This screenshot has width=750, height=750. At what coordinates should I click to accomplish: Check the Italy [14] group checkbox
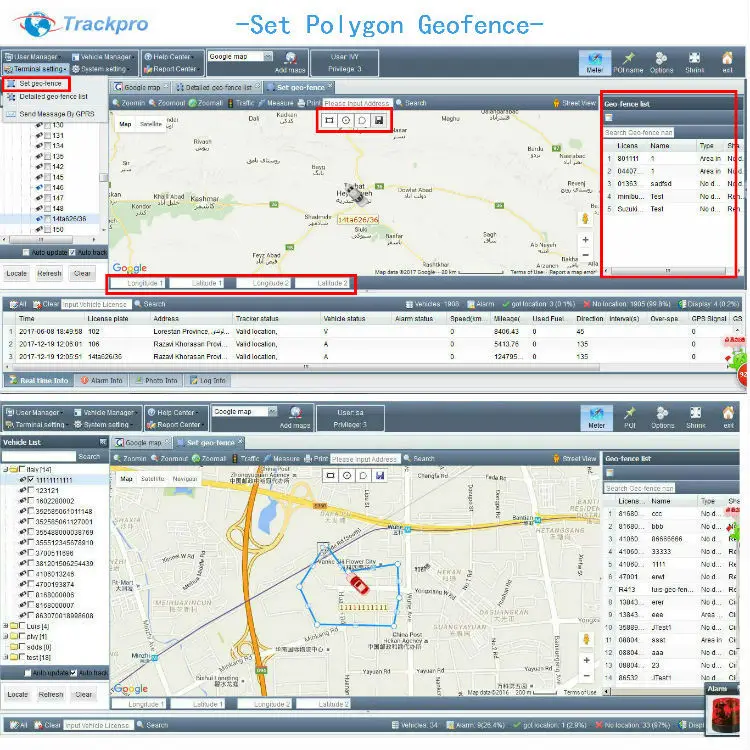point(22,469)
